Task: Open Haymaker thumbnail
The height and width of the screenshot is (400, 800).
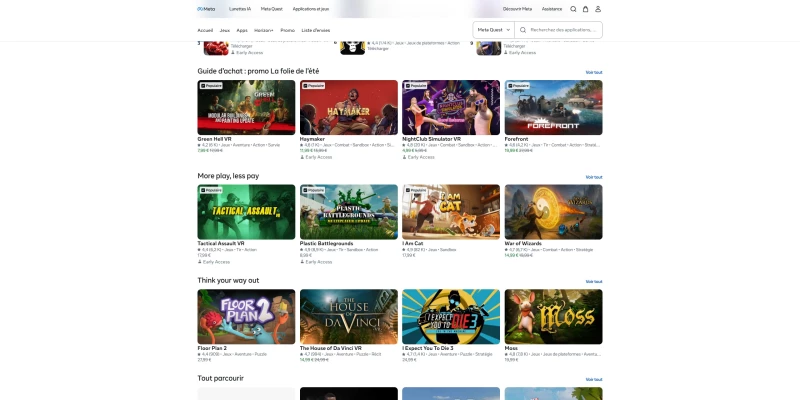Action: pyautogui.click(x=348, y=107)
